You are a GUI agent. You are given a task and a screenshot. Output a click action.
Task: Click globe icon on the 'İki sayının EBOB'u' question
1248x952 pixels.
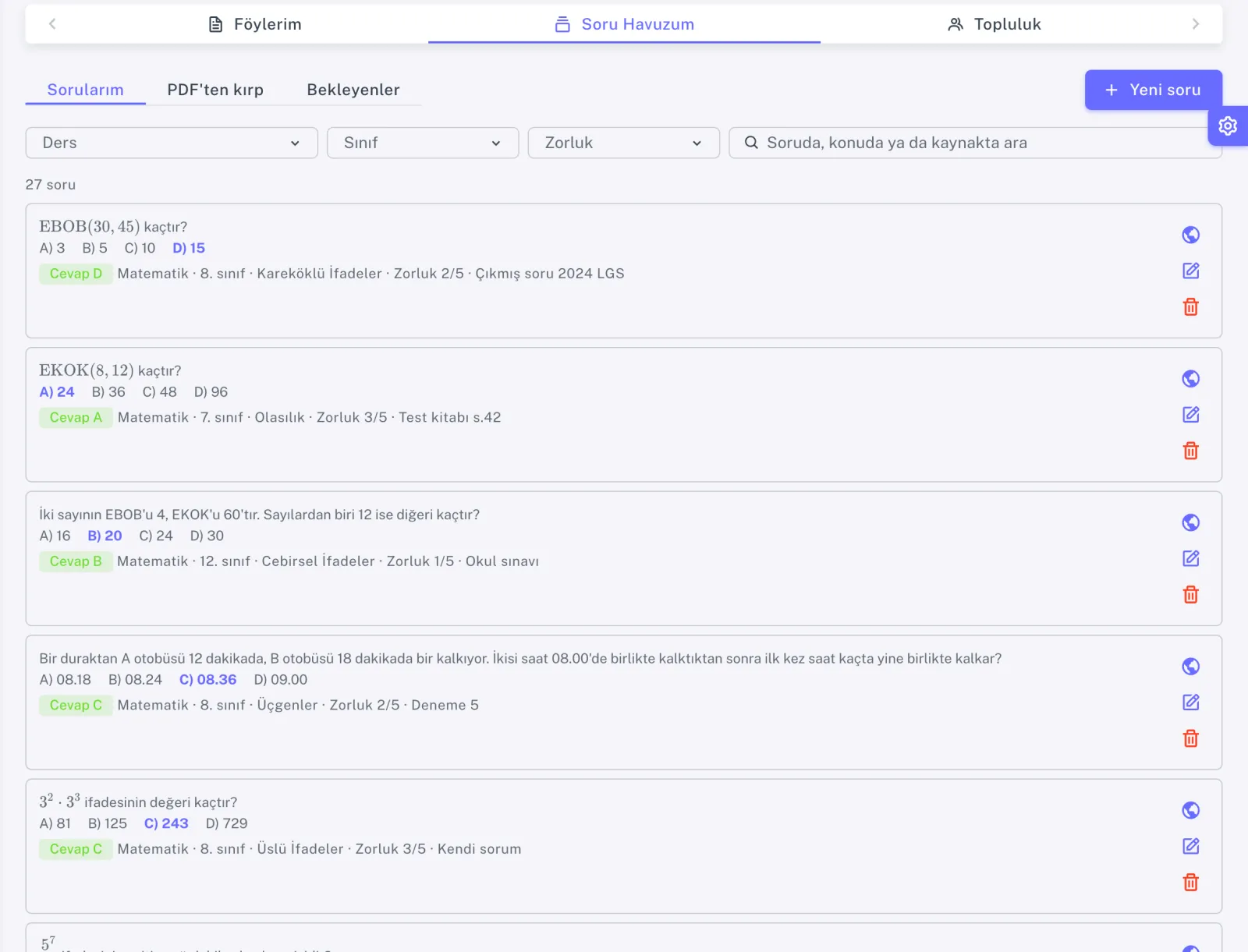tap(1190, 522)
